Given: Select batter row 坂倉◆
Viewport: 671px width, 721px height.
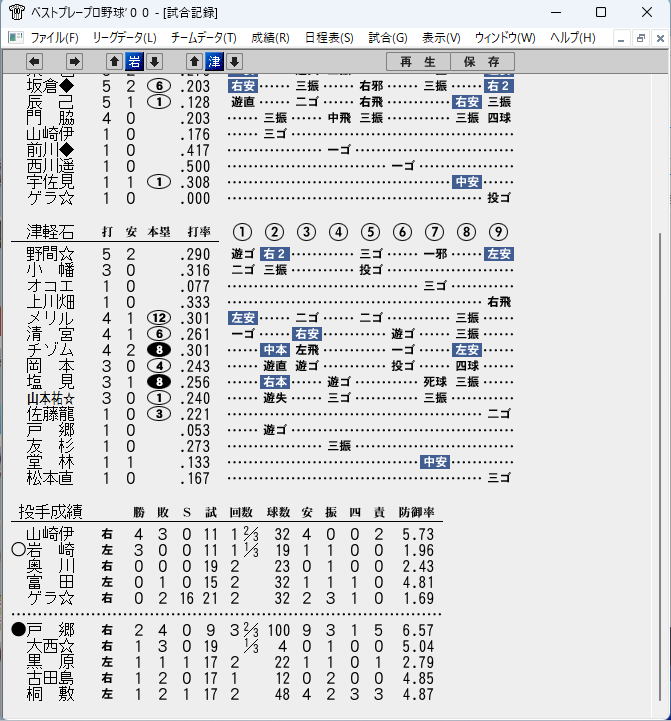Looking at the screenshot, I should pos(270,86).
